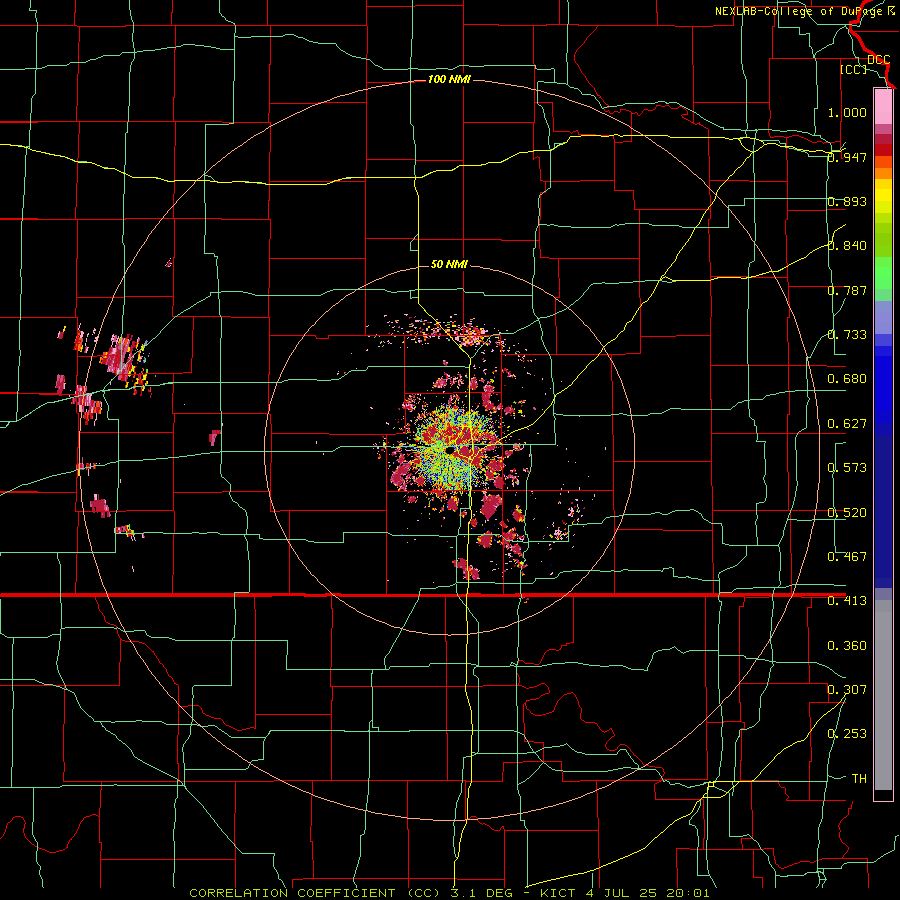Image resolution: width=900 pixels, height=900 pixels.
Task: Click the "50 NMI" range ring label
Action: tap(449, 264)
